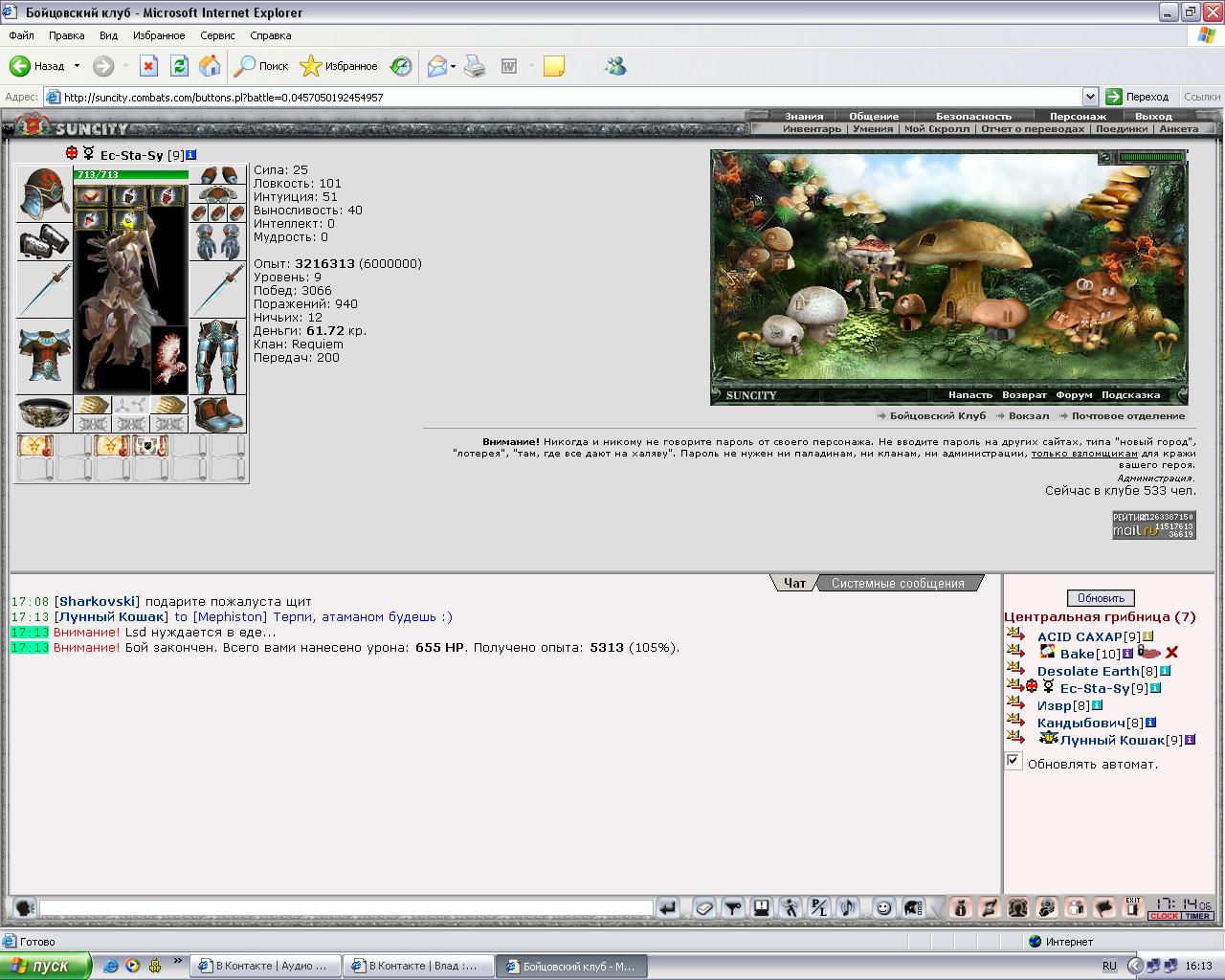Screen dimensions: 1225x980
Task: Click the mail.ru rating counter banner
Action: [x=1153, y=524]
